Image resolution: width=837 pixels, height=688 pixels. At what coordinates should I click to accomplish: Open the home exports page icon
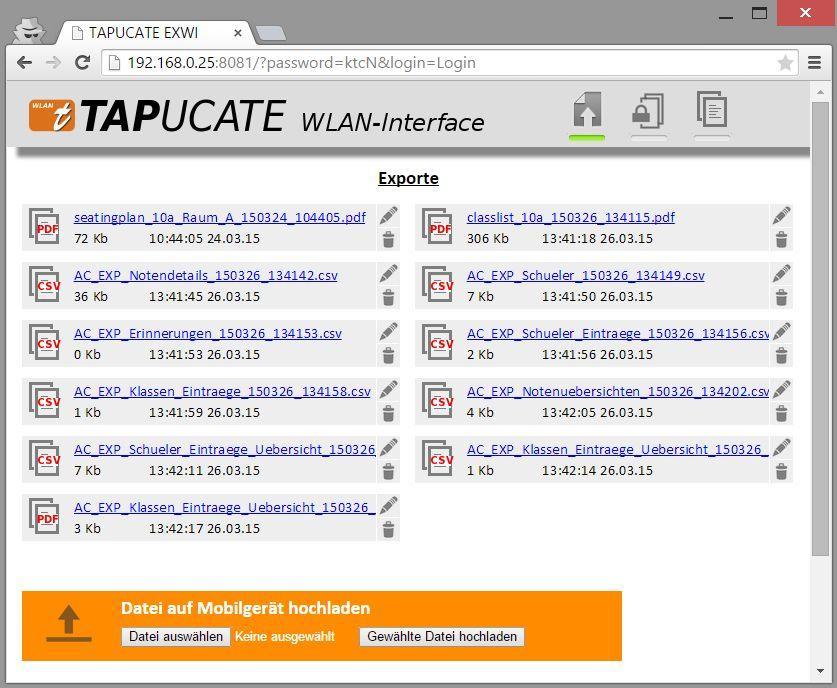(x=587, y=109)
